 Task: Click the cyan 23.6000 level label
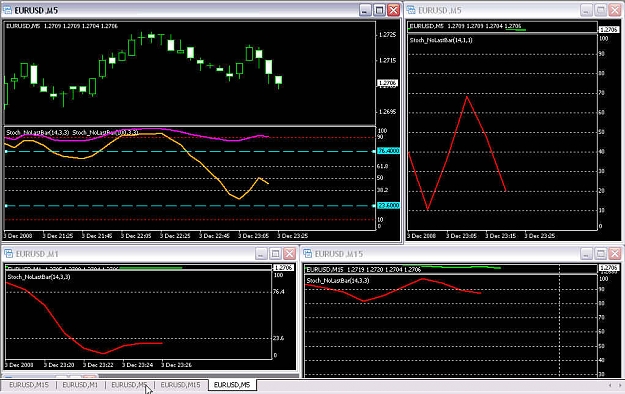pyautogui.click(x=388, y=205)
